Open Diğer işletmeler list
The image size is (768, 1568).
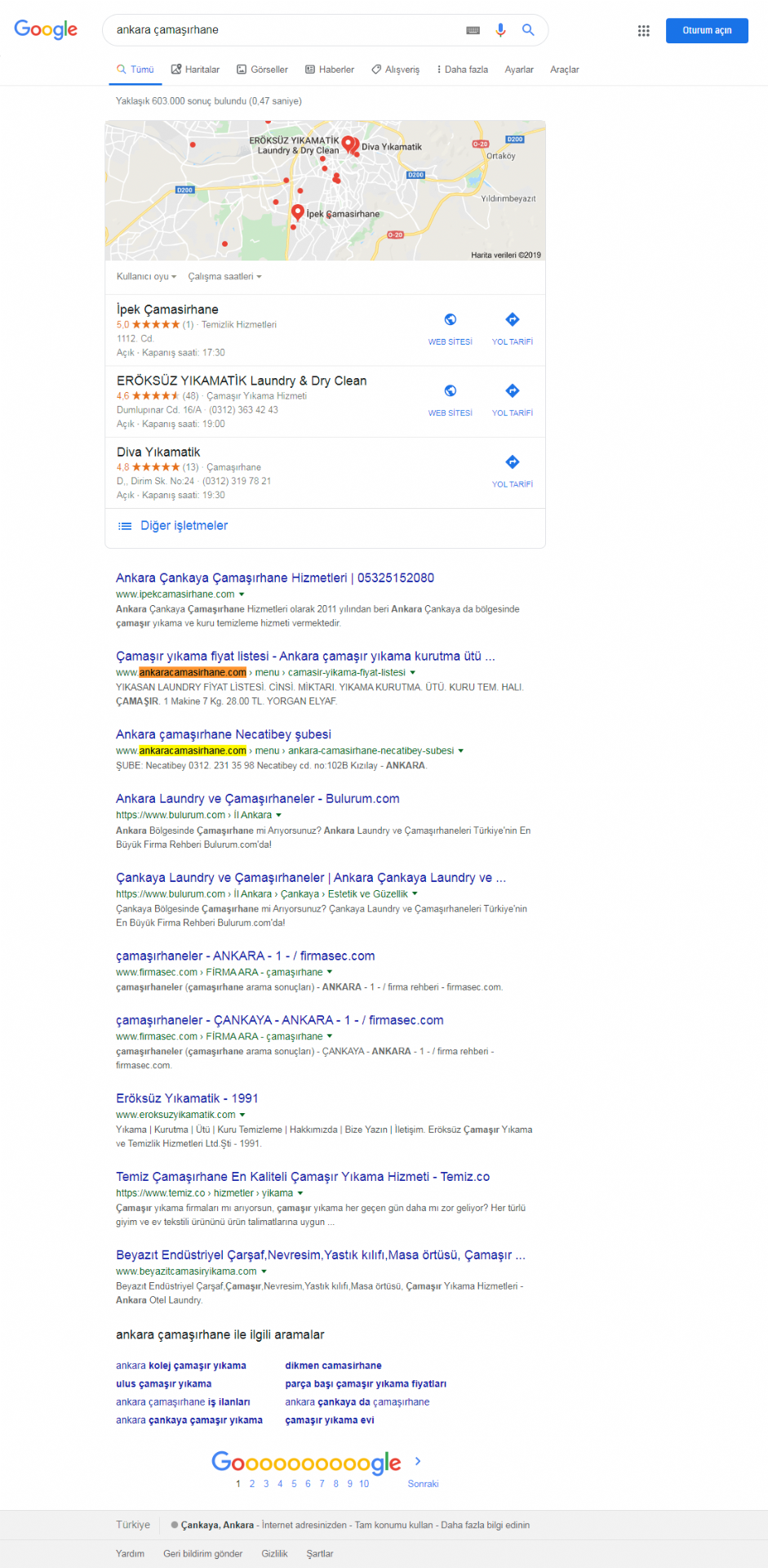tap(184, 526)
